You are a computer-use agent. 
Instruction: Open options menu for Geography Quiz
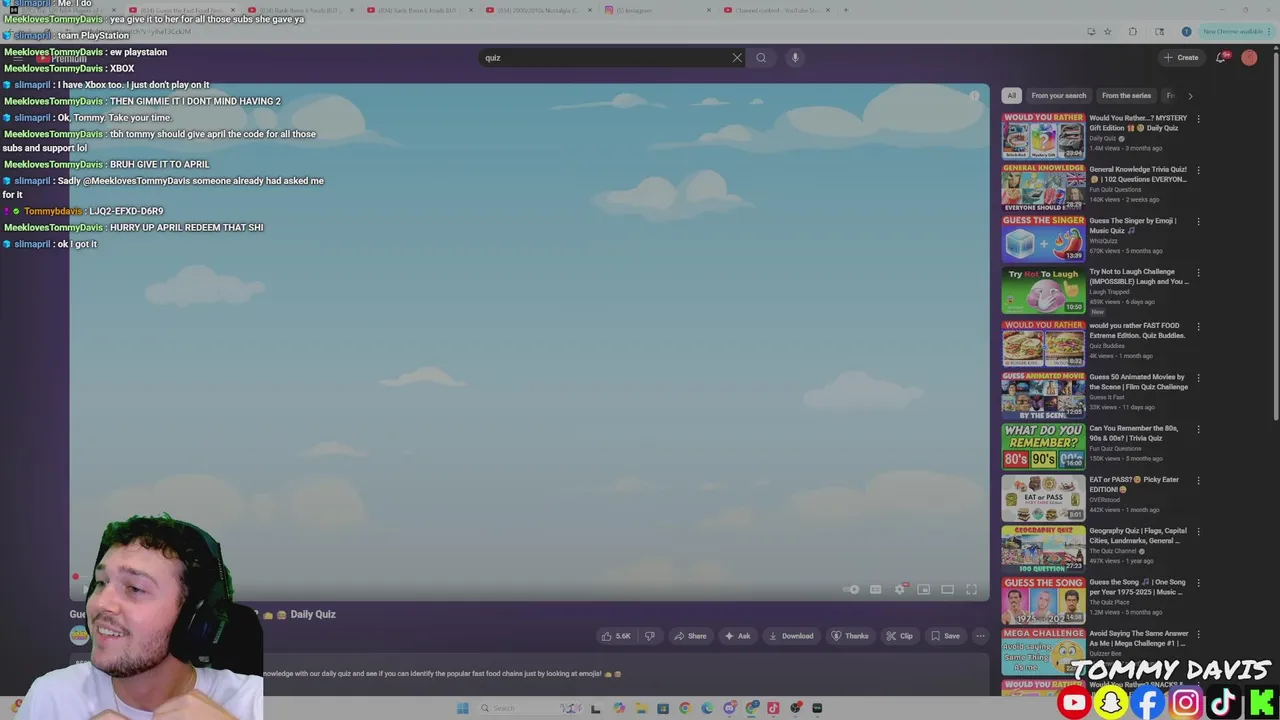[1198, 532]
